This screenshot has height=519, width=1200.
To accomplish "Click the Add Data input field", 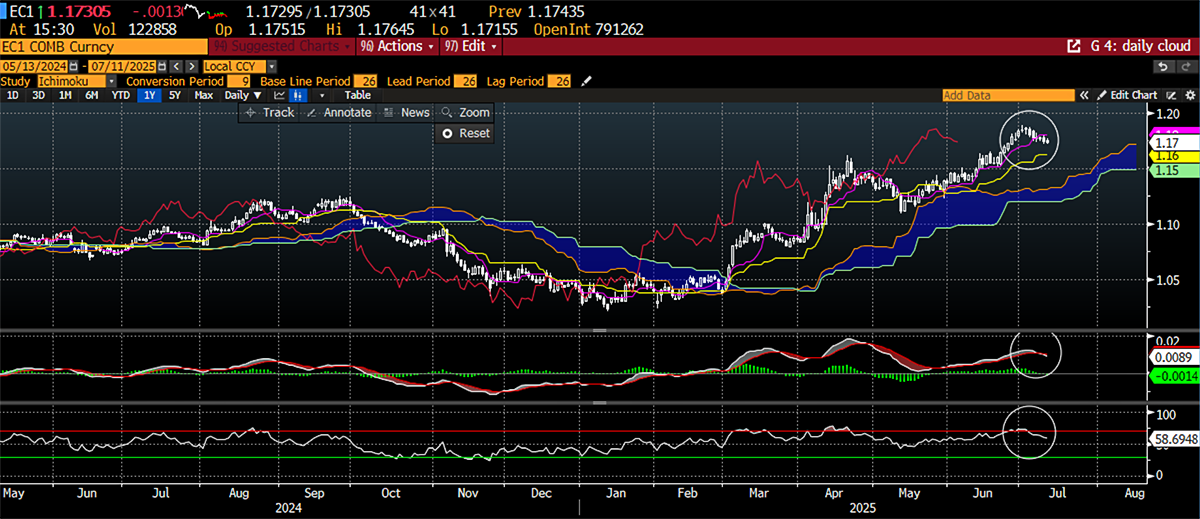I will pyautogui.click(x=1006, y=95).
